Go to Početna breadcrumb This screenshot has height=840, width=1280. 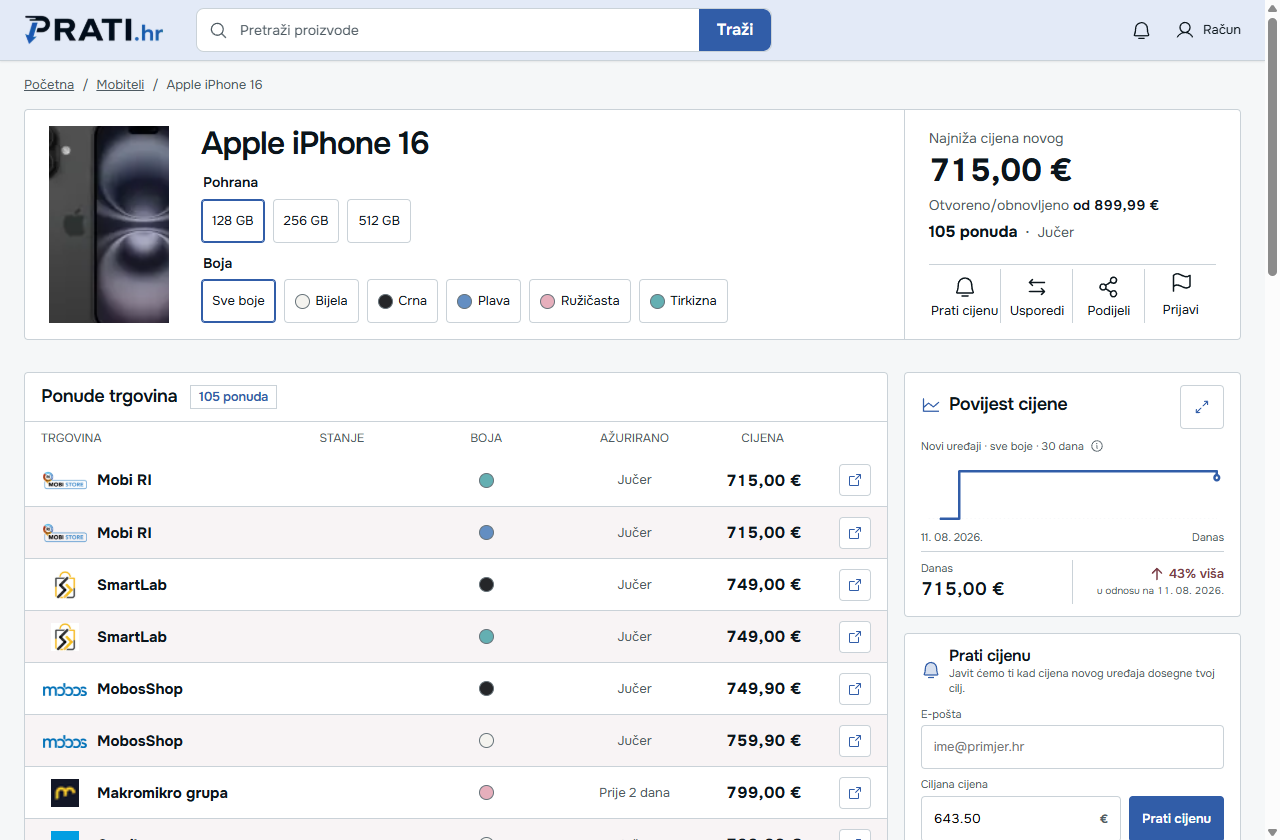pyautogui.click(x=49, y=85)
